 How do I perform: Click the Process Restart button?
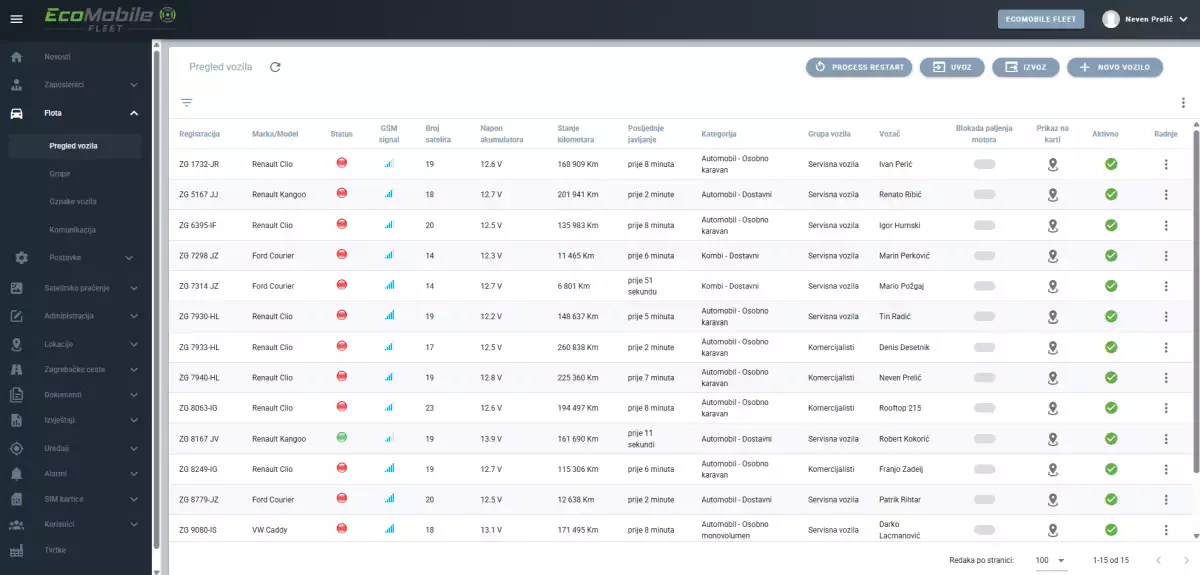coord(859,67)
